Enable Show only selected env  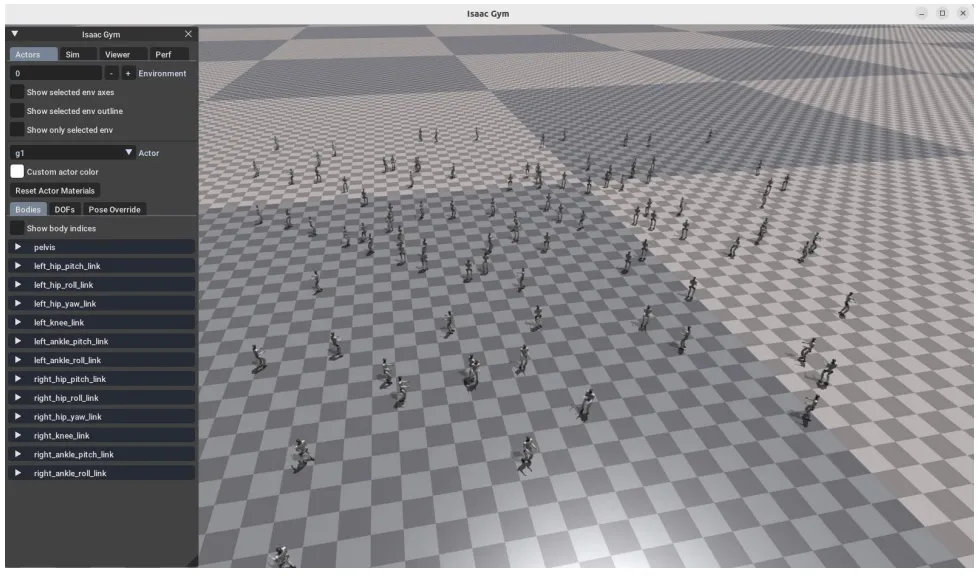(17, 130)
